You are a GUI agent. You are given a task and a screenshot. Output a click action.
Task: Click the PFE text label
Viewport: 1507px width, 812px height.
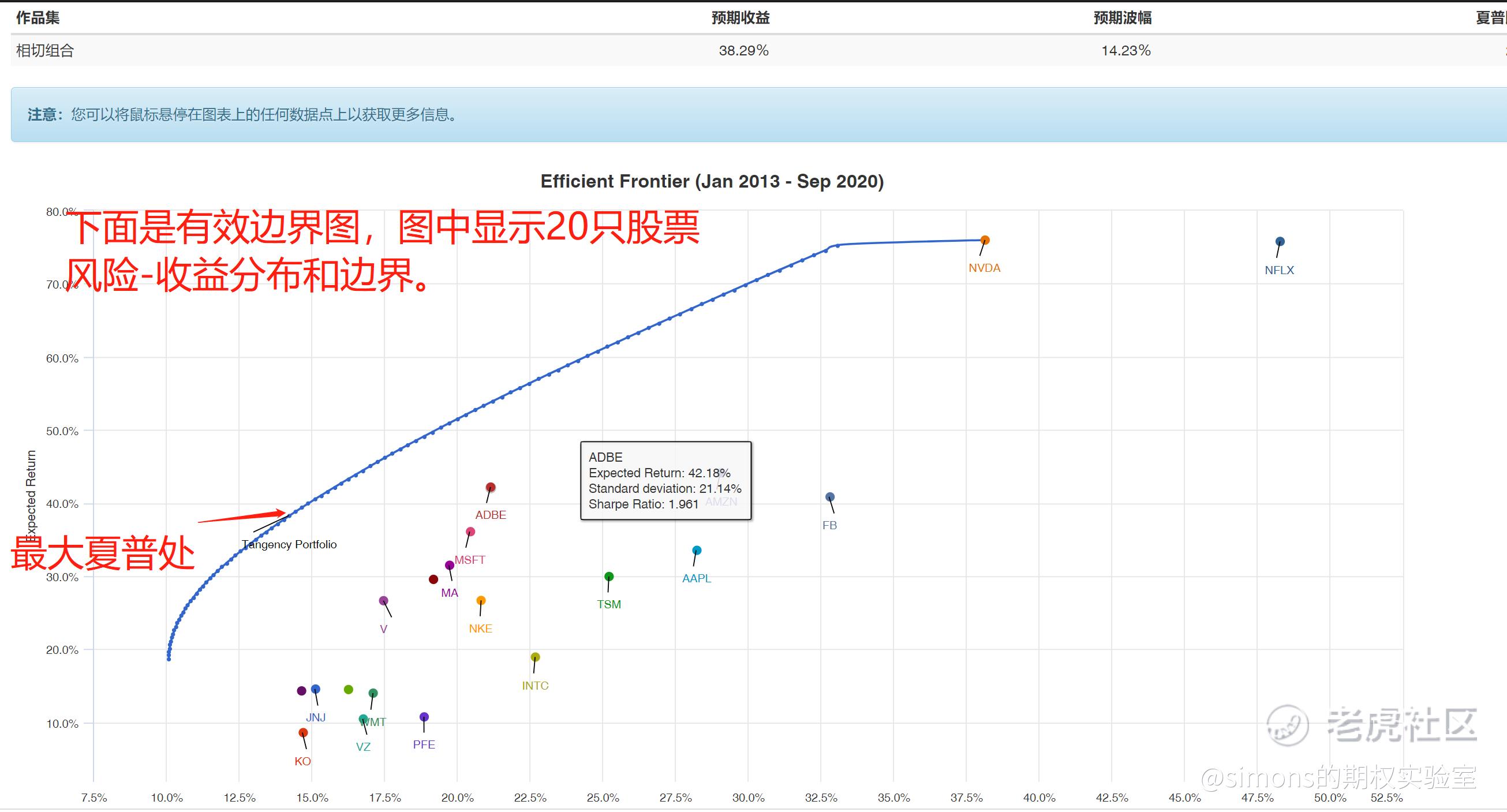coord(424,744)
